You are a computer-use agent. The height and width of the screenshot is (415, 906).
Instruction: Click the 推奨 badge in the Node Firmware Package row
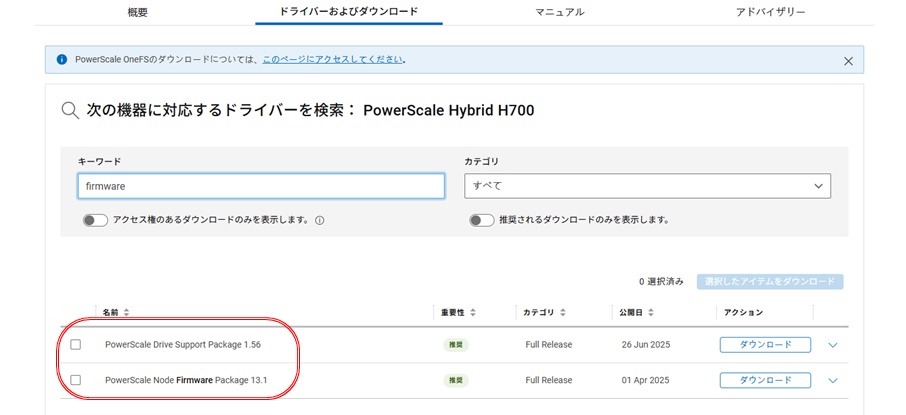click(x=456, y=380)
